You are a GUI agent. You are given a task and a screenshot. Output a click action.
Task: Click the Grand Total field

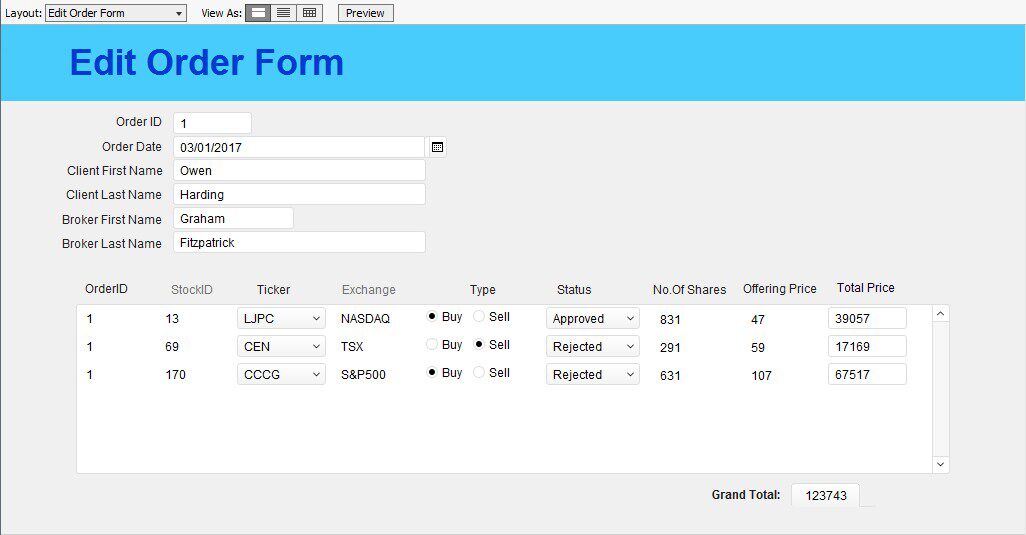click(825, 495)
